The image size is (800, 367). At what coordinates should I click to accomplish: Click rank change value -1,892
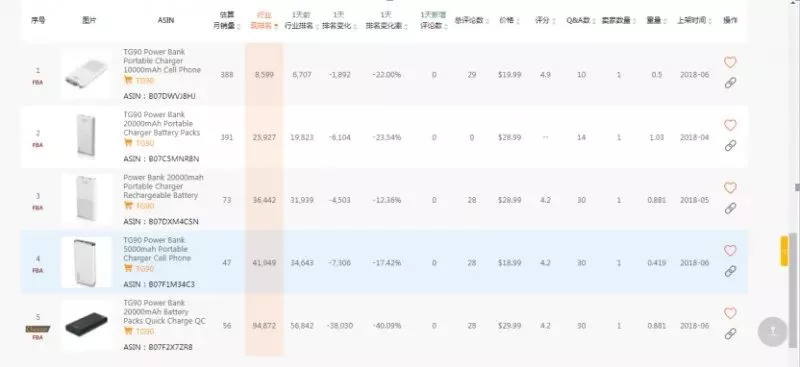click(339, 75)
